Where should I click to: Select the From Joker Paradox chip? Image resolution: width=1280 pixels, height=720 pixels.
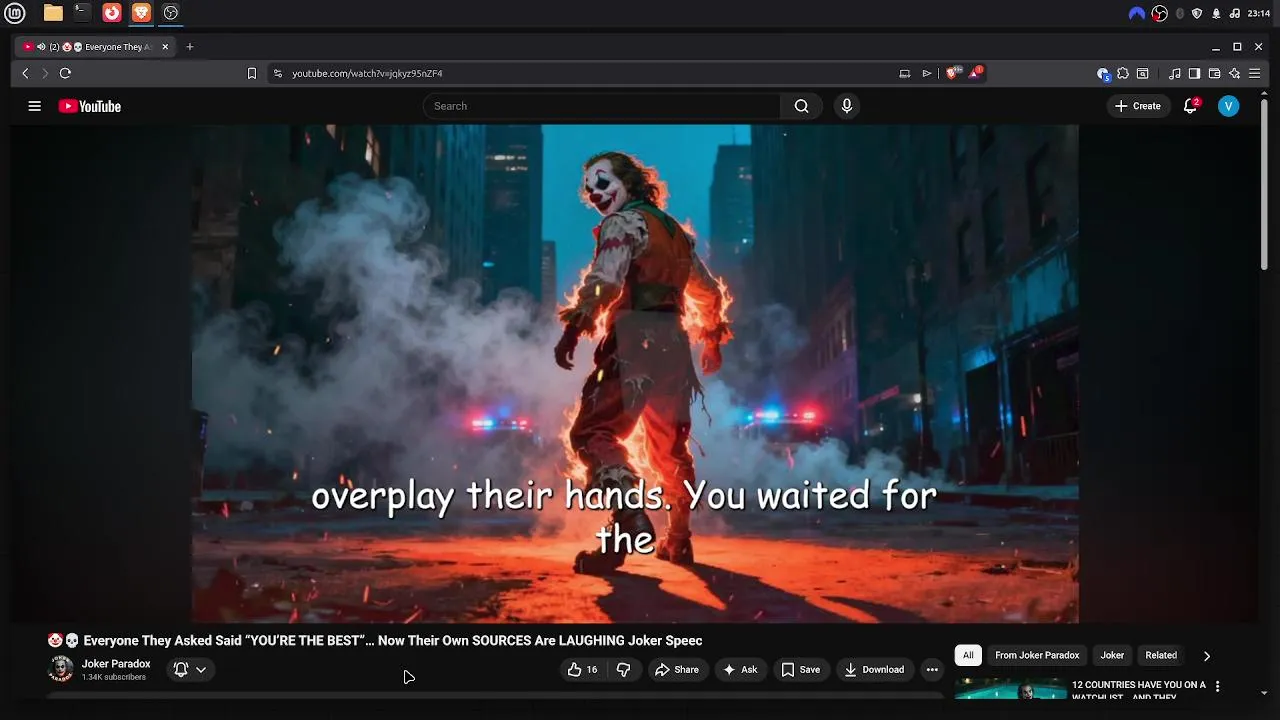tap(1037, 655)
